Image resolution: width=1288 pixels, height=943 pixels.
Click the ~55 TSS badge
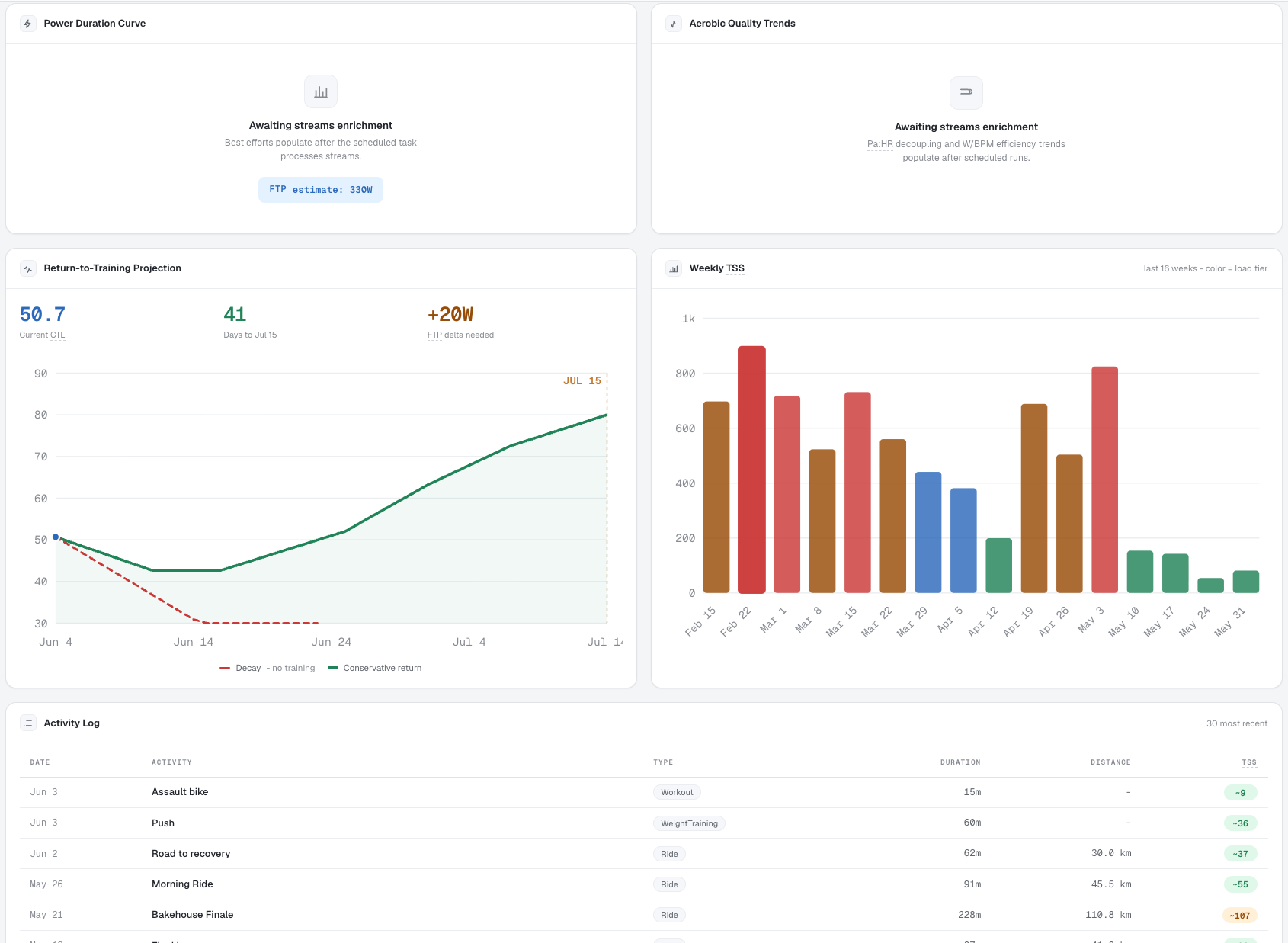(x=1241, y=884)
